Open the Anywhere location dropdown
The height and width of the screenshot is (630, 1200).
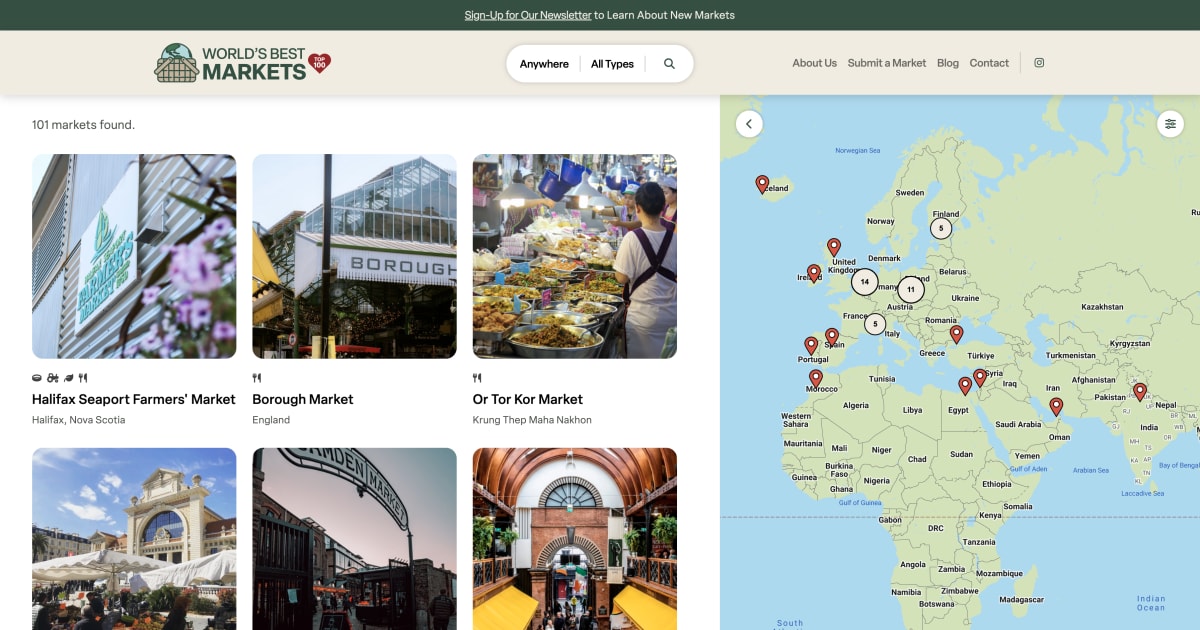click(x=543, y=63)
